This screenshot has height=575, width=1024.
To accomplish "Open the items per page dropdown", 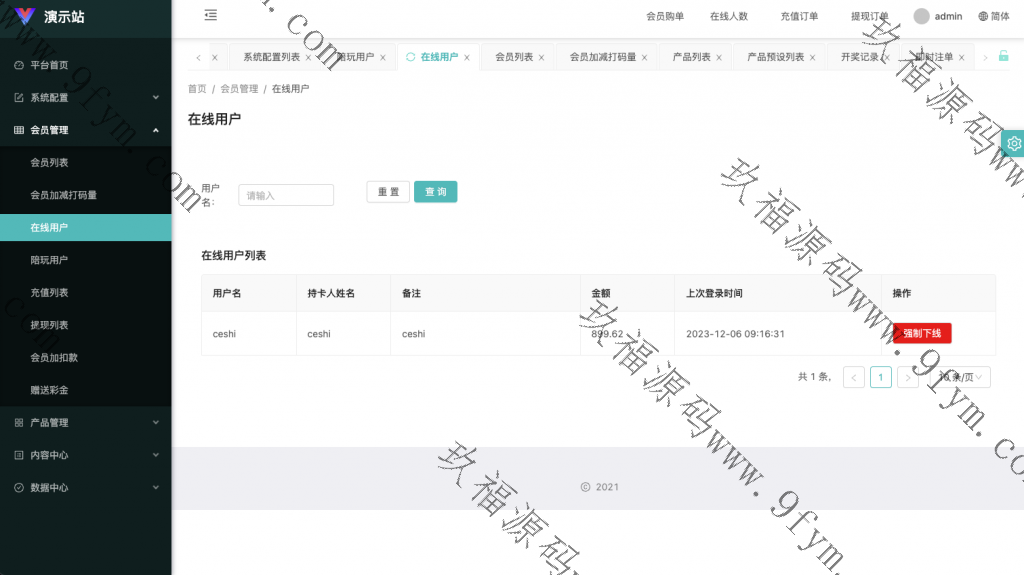I will pos(962,377).
